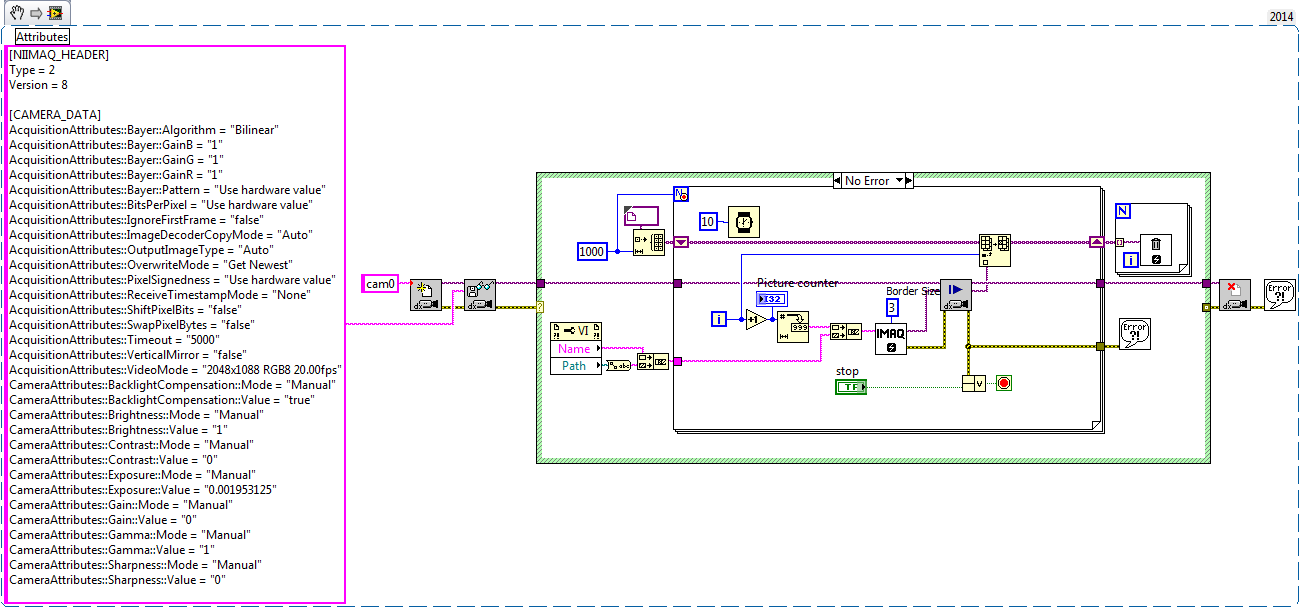Select the IMAQdx Write Attributes node
Screen dimensions: 1300x608
coord(480,295)
